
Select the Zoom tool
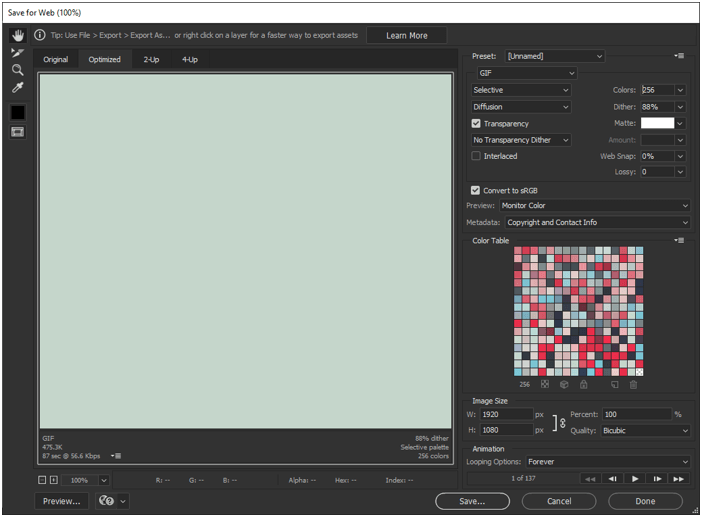[x=17, y=70]
